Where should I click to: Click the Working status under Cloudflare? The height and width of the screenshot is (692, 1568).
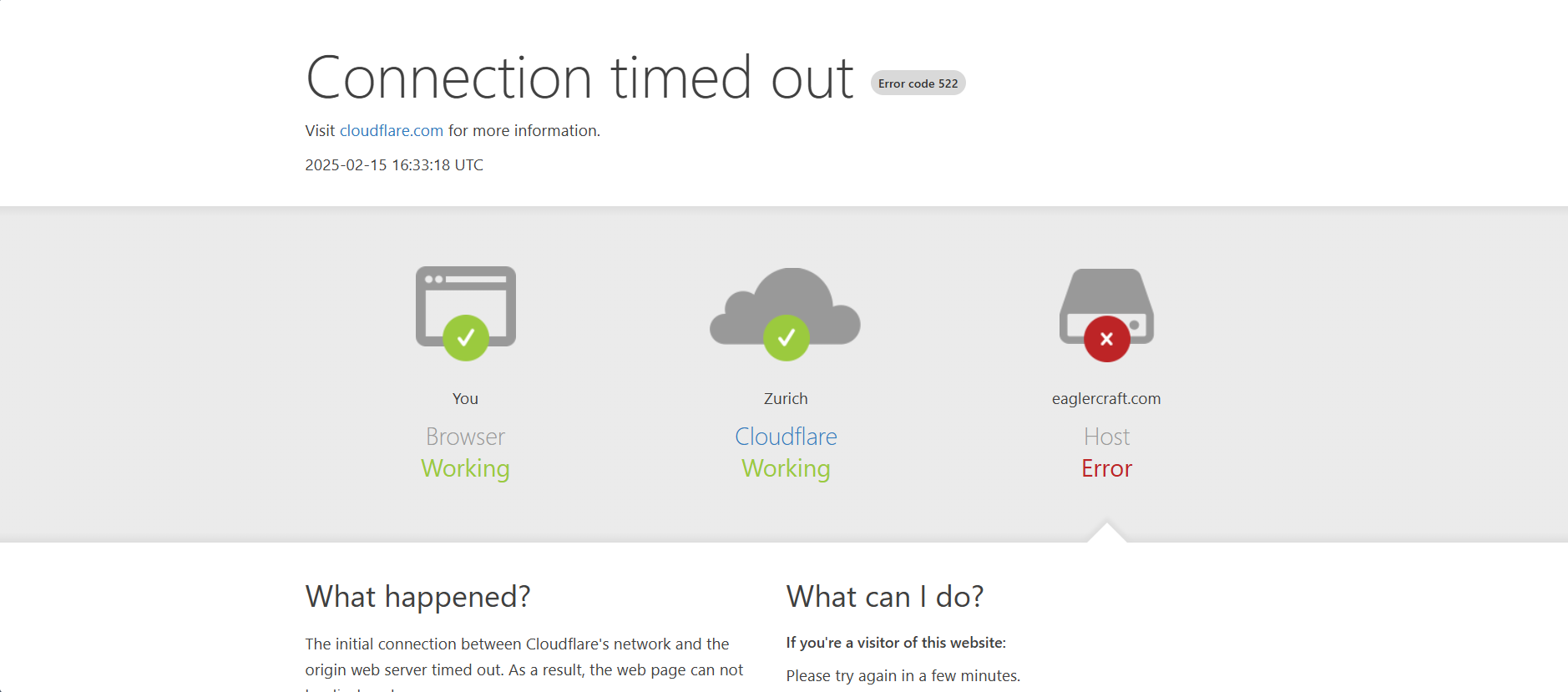pyautogui.click(x=786, y=468)
